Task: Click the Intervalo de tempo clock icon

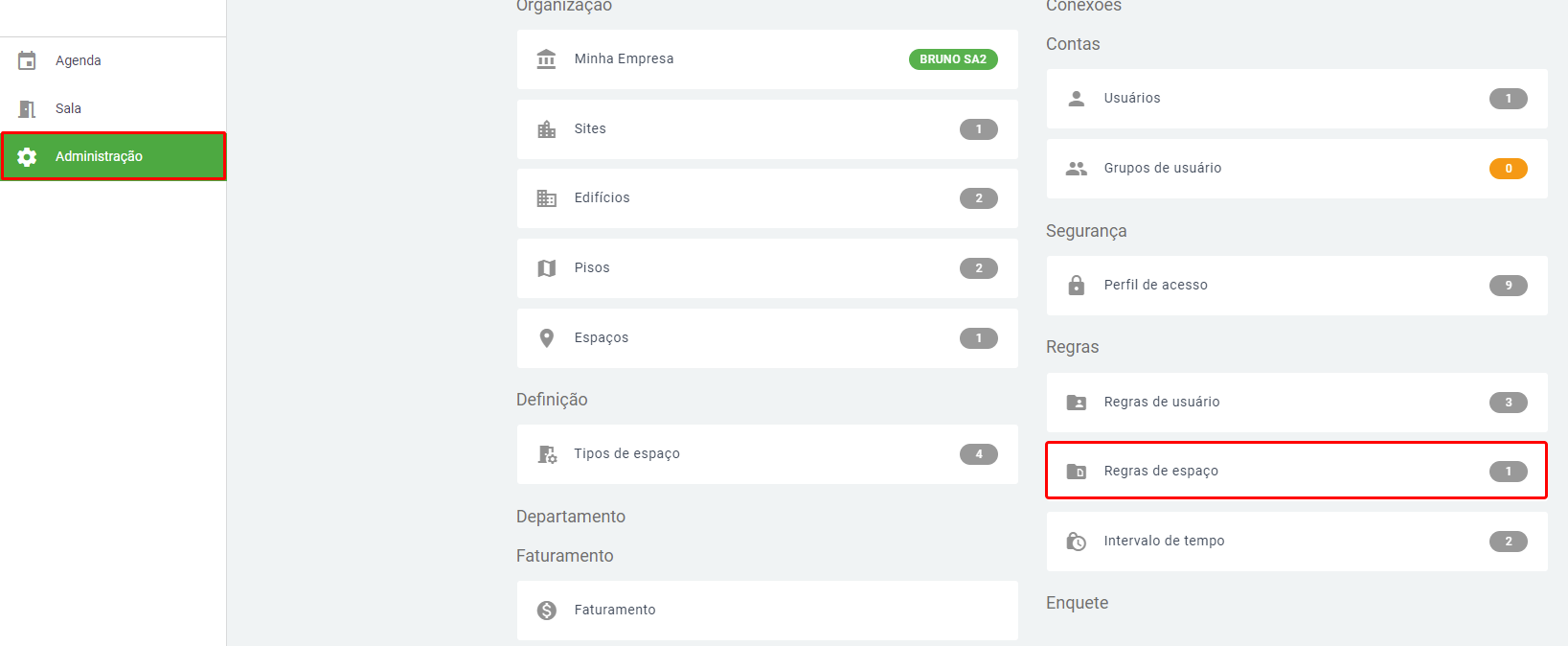Action: click(x=1077, y=542)
